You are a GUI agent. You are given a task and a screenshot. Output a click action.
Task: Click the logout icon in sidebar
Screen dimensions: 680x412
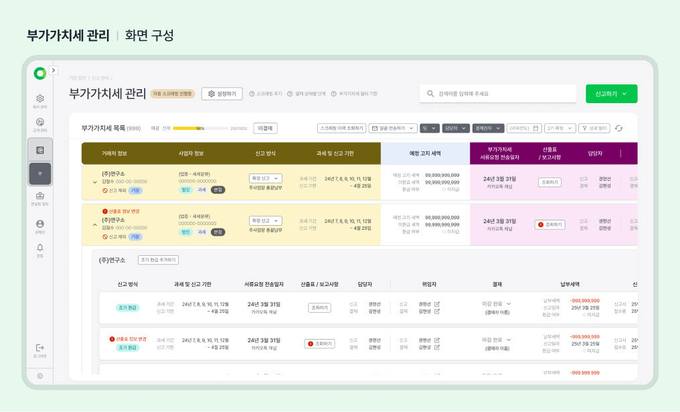[x=40, y=348]
